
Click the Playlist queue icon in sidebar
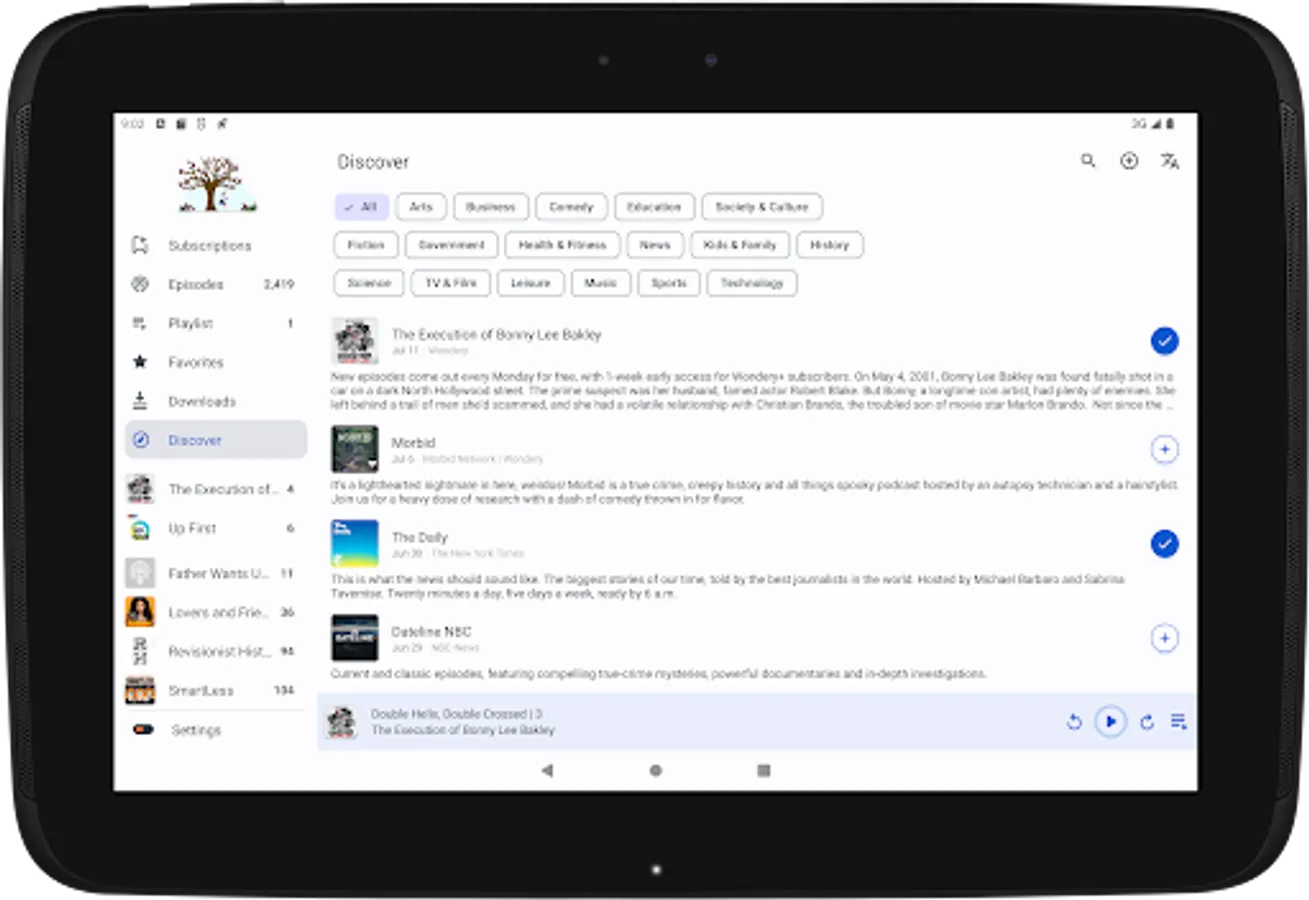(x=141, y=323)
